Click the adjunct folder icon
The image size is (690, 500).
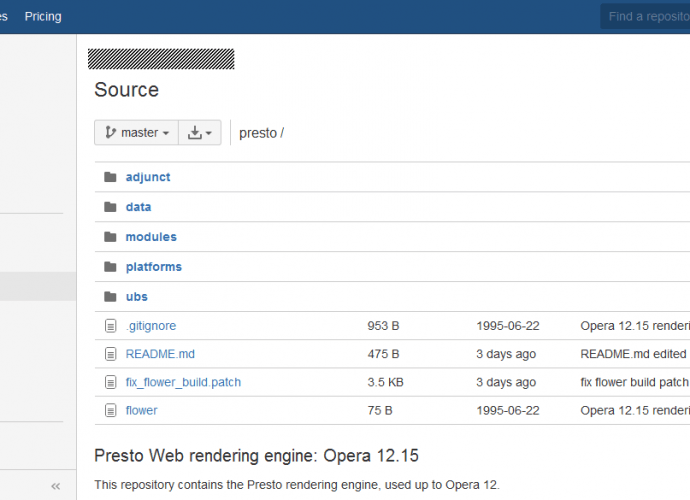point(110,177)
